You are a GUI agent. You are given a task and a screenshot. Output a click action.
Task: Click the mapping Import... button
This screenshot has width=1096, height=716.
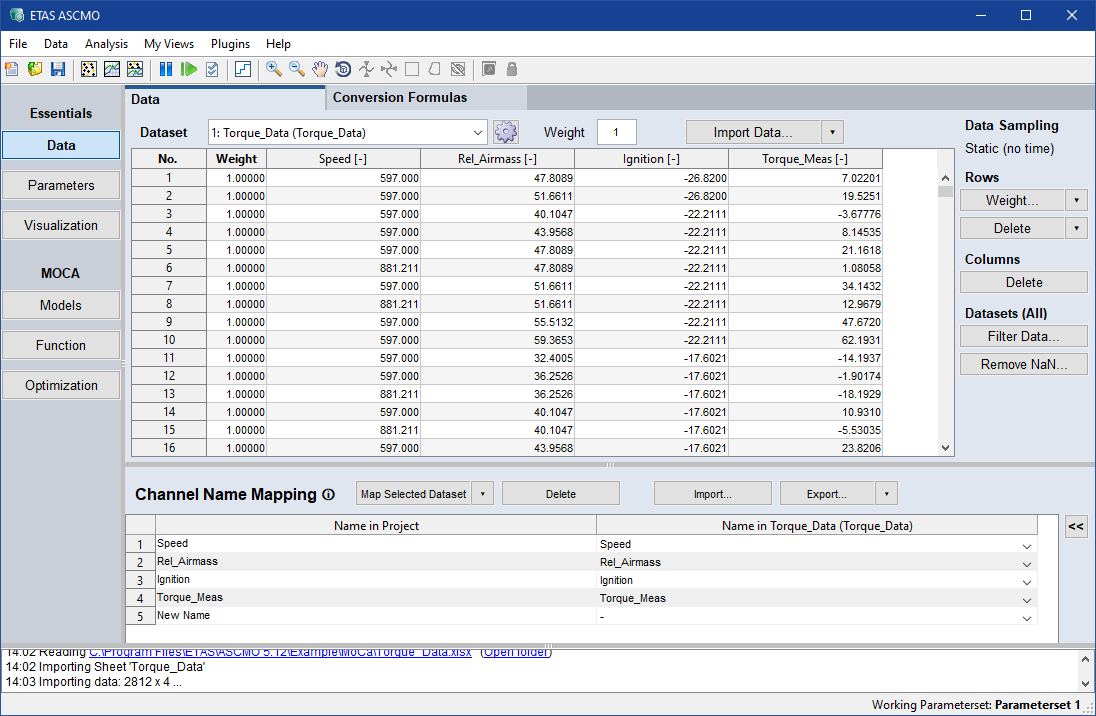[x=712, y=494]
